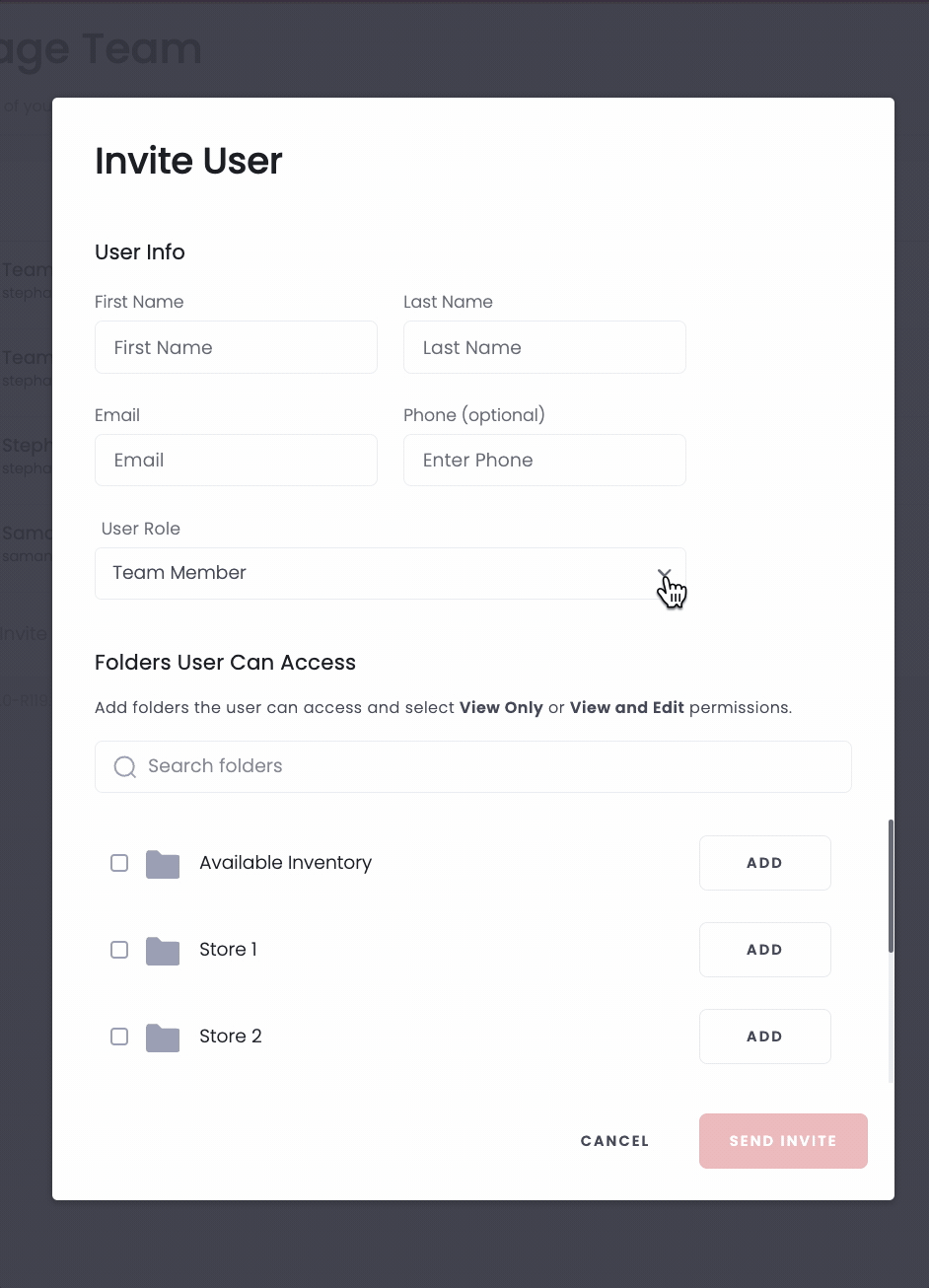Focus the Last Name field
This screenshot has width=929, height=1288.
[544, 347]
